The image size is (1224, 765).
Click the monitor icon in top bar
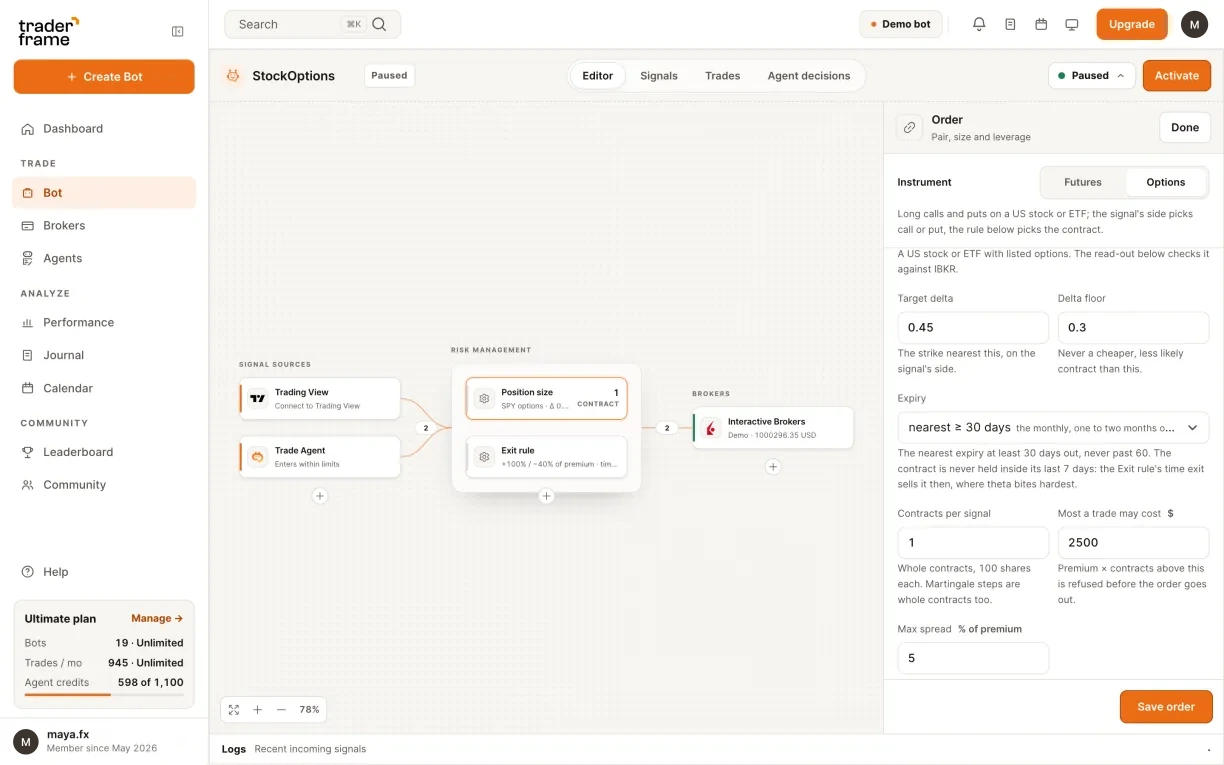click(1072, 24)
